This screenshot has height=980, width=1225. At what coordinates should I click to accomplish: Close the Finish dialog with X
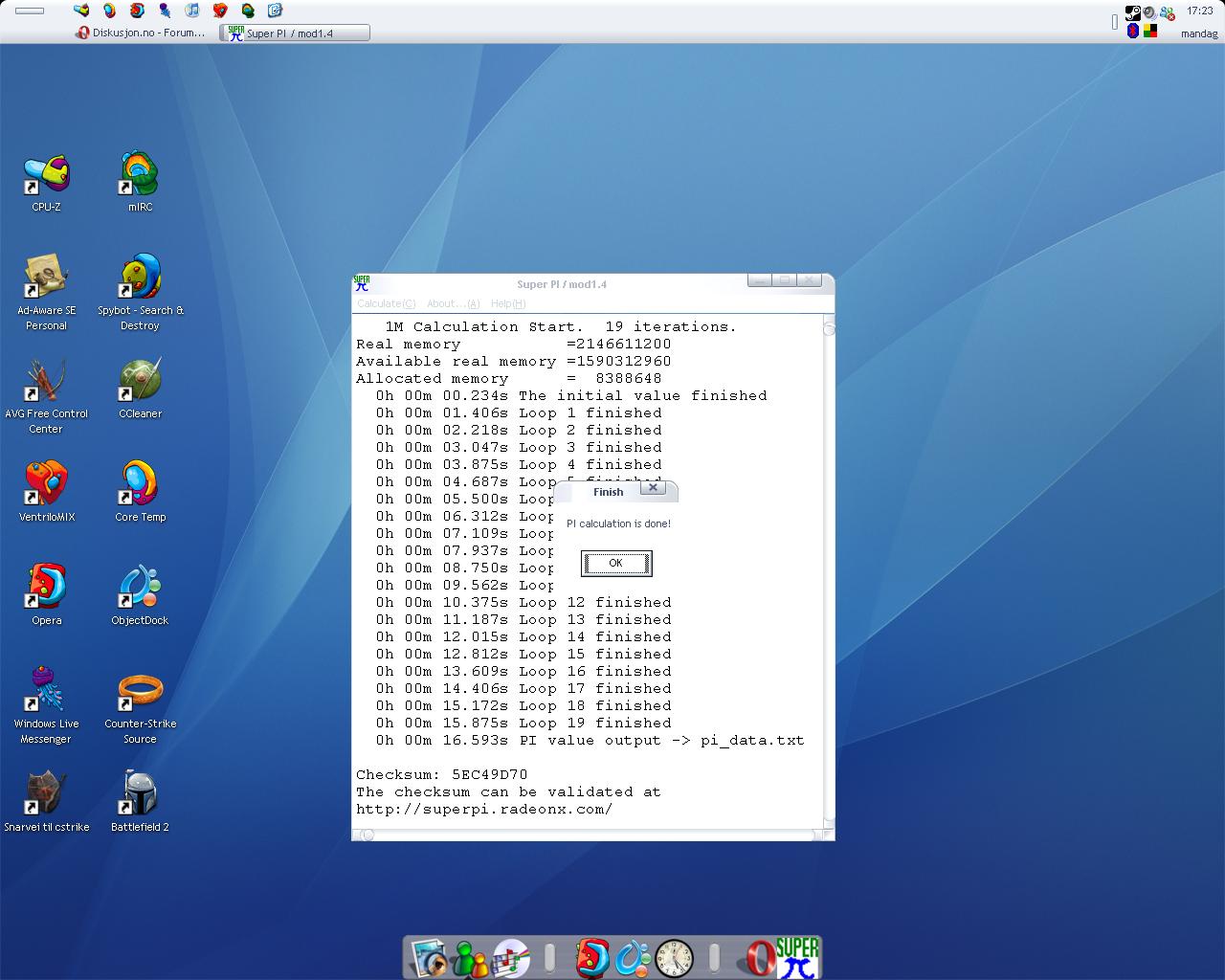click(x=653, y=487)
